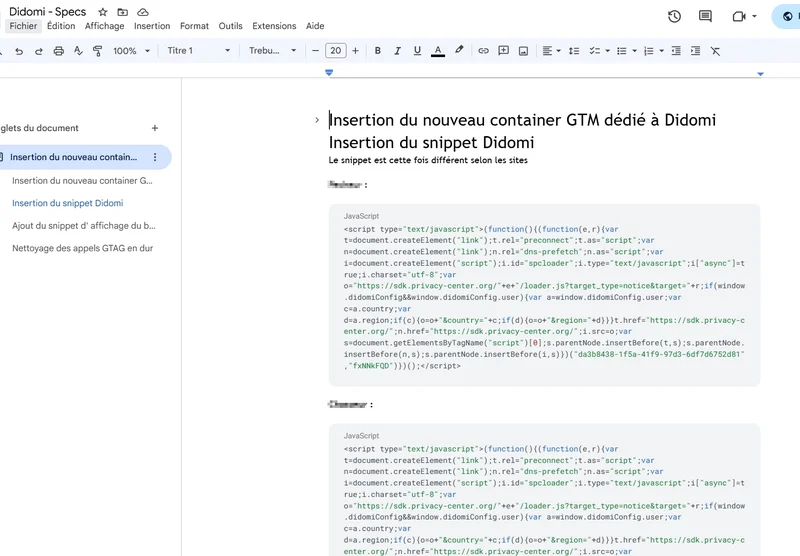Increase the indent
The image size is (800, 556).
pyautogui.click(x=695, y=51)
